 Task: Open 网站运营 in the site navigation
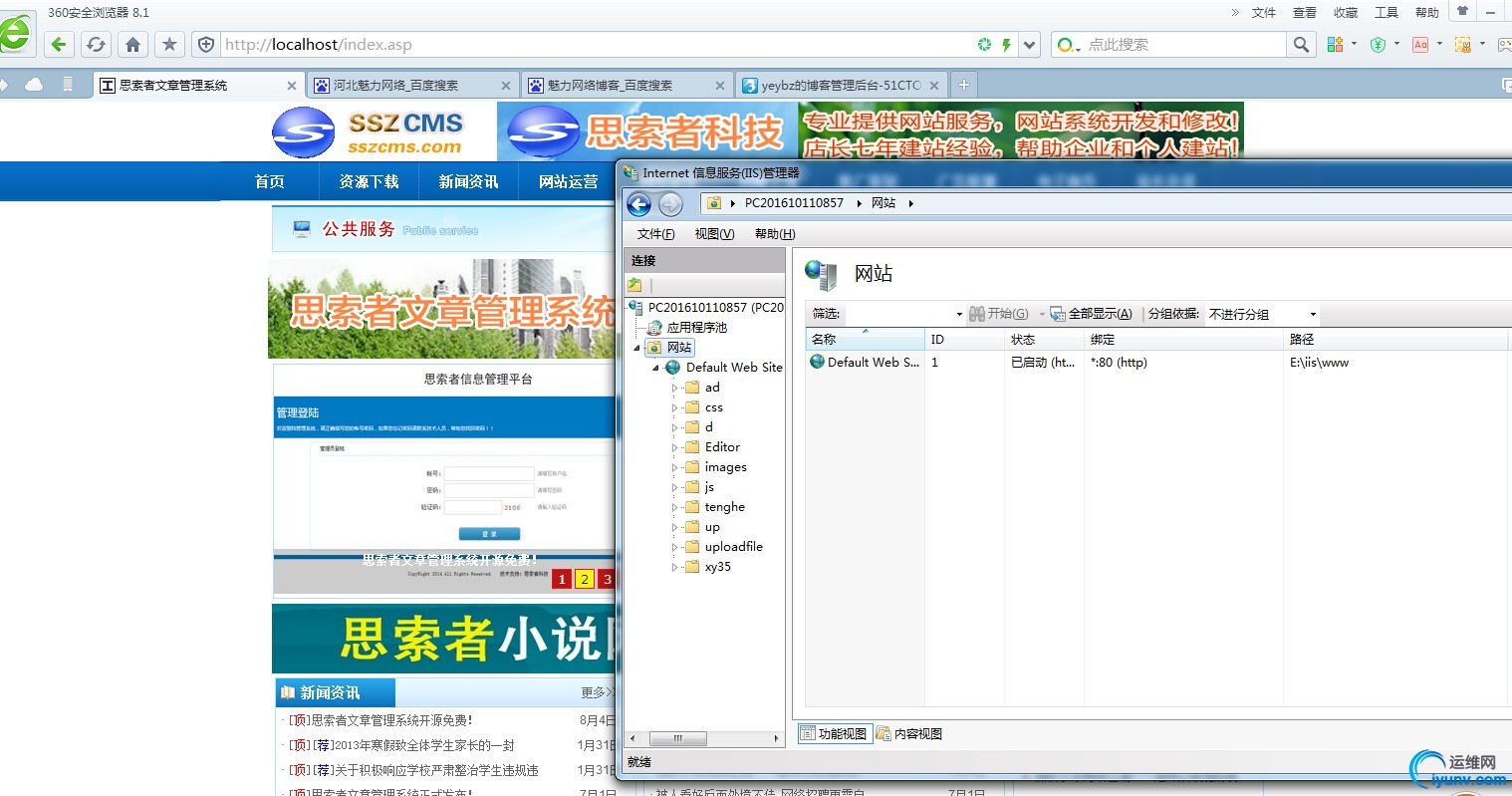click(568, 181)
